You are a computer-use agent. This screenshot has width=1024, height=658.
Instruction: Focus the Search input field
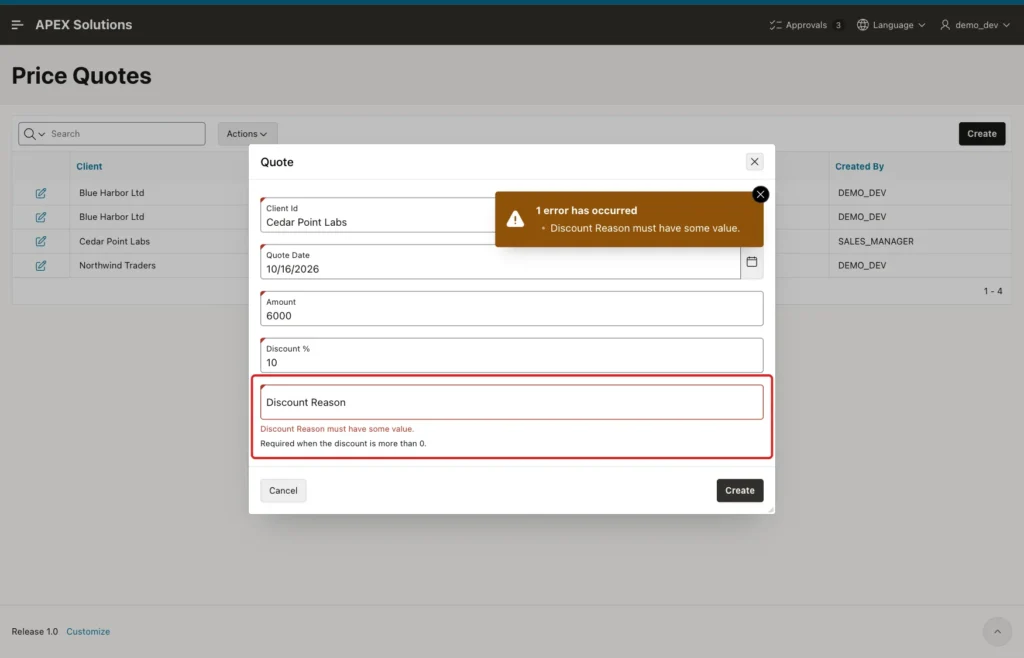[126, 134]
